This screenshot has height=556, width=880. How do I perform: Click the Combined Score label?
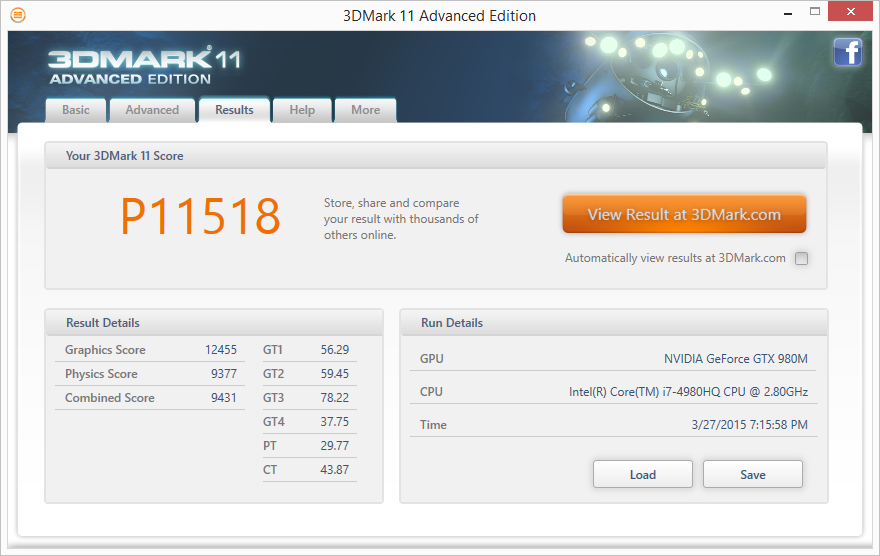point(109,398)
